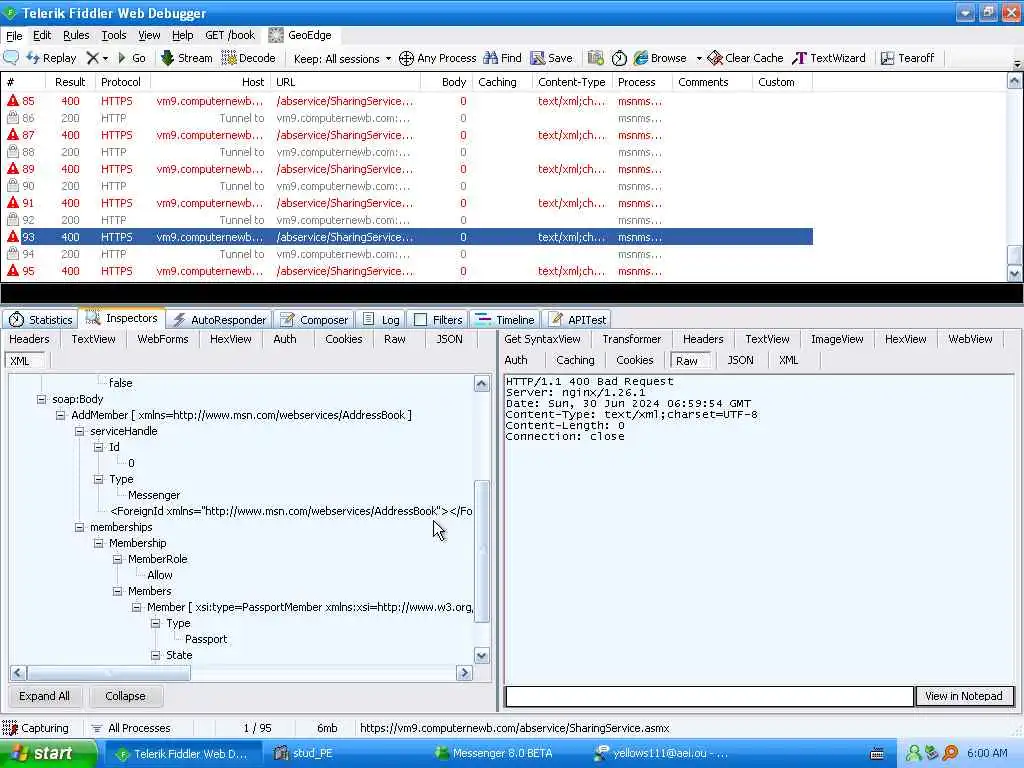Toggle the Filters tab checkbox

tap(421, 320)
